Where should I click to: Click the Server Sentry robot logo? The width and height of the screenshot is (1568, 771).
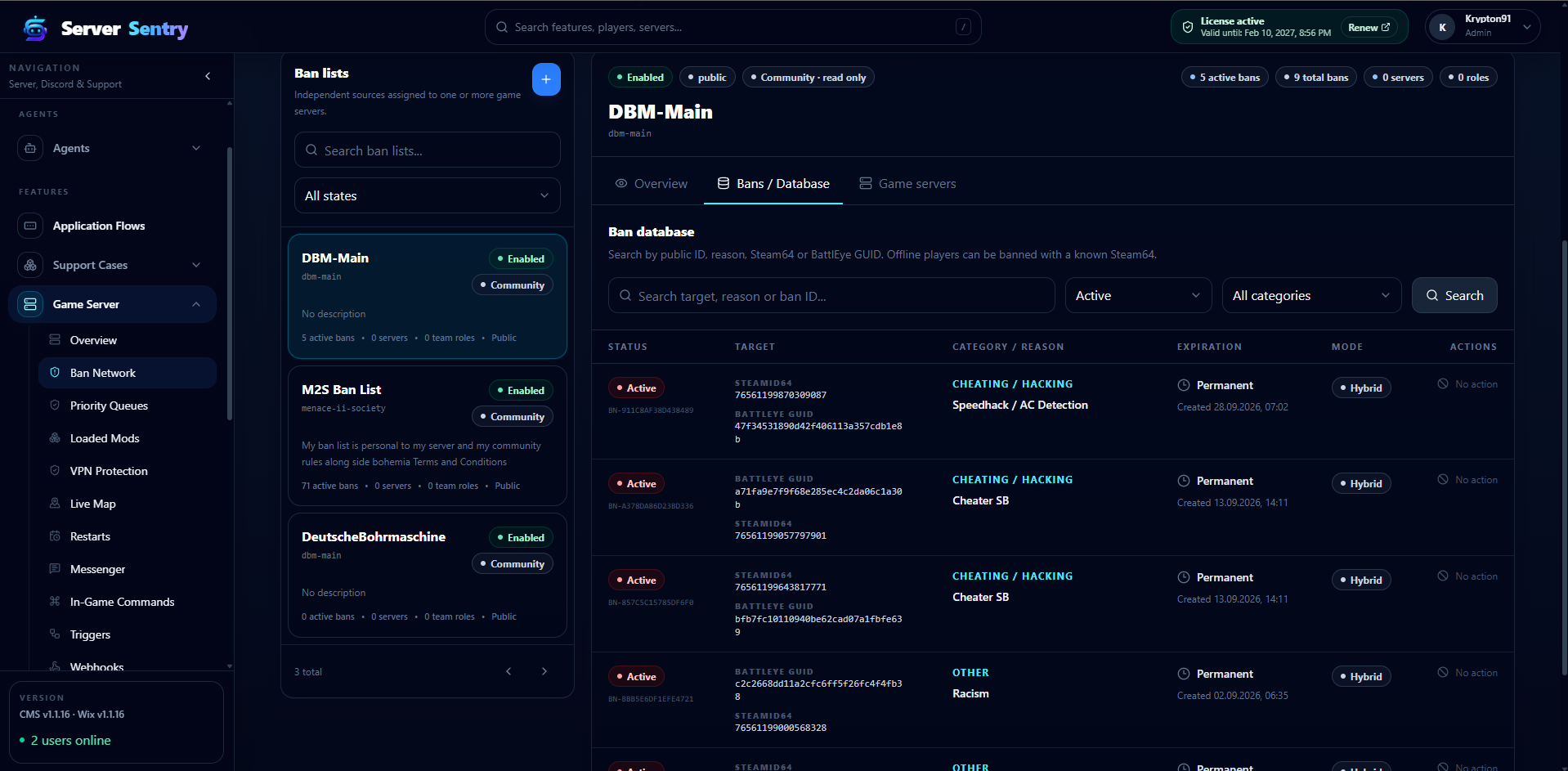(35, 29)
